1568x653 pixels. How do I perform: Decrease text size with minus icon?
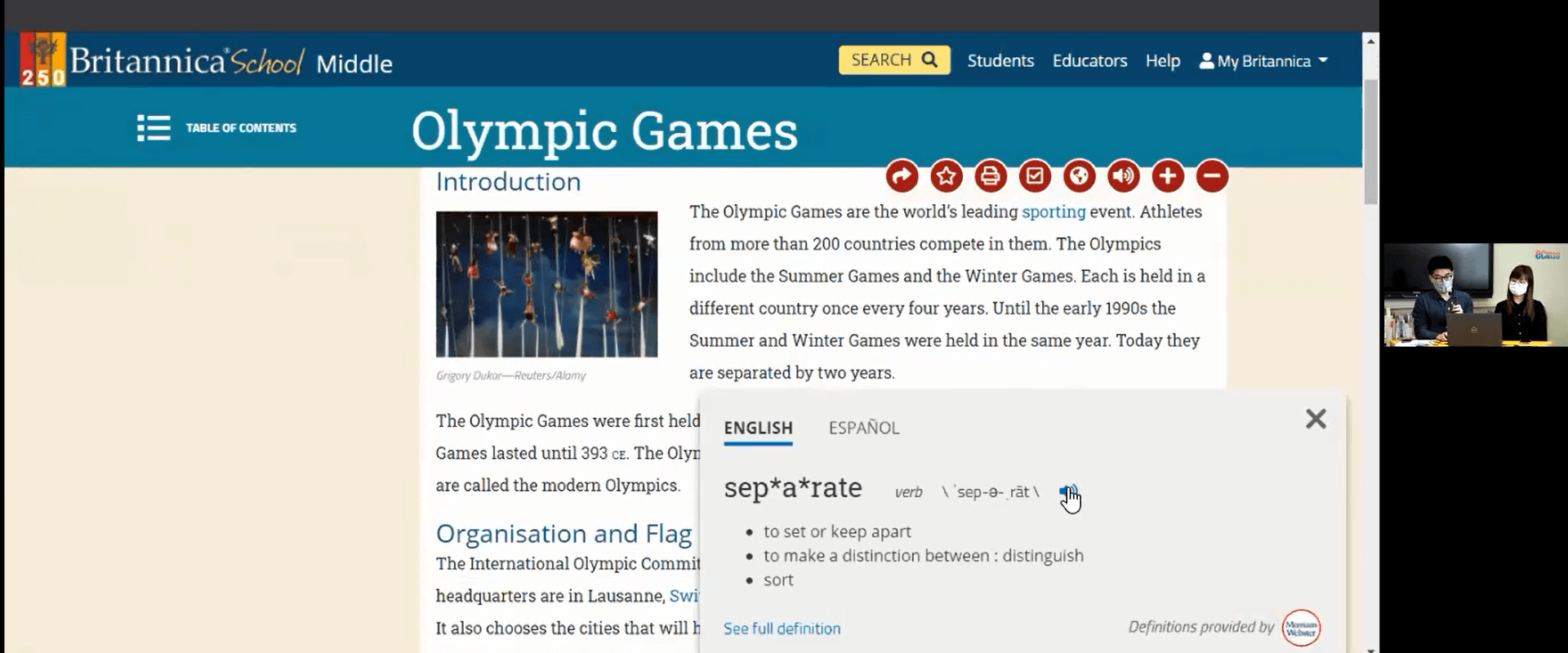coord(1212,175)
